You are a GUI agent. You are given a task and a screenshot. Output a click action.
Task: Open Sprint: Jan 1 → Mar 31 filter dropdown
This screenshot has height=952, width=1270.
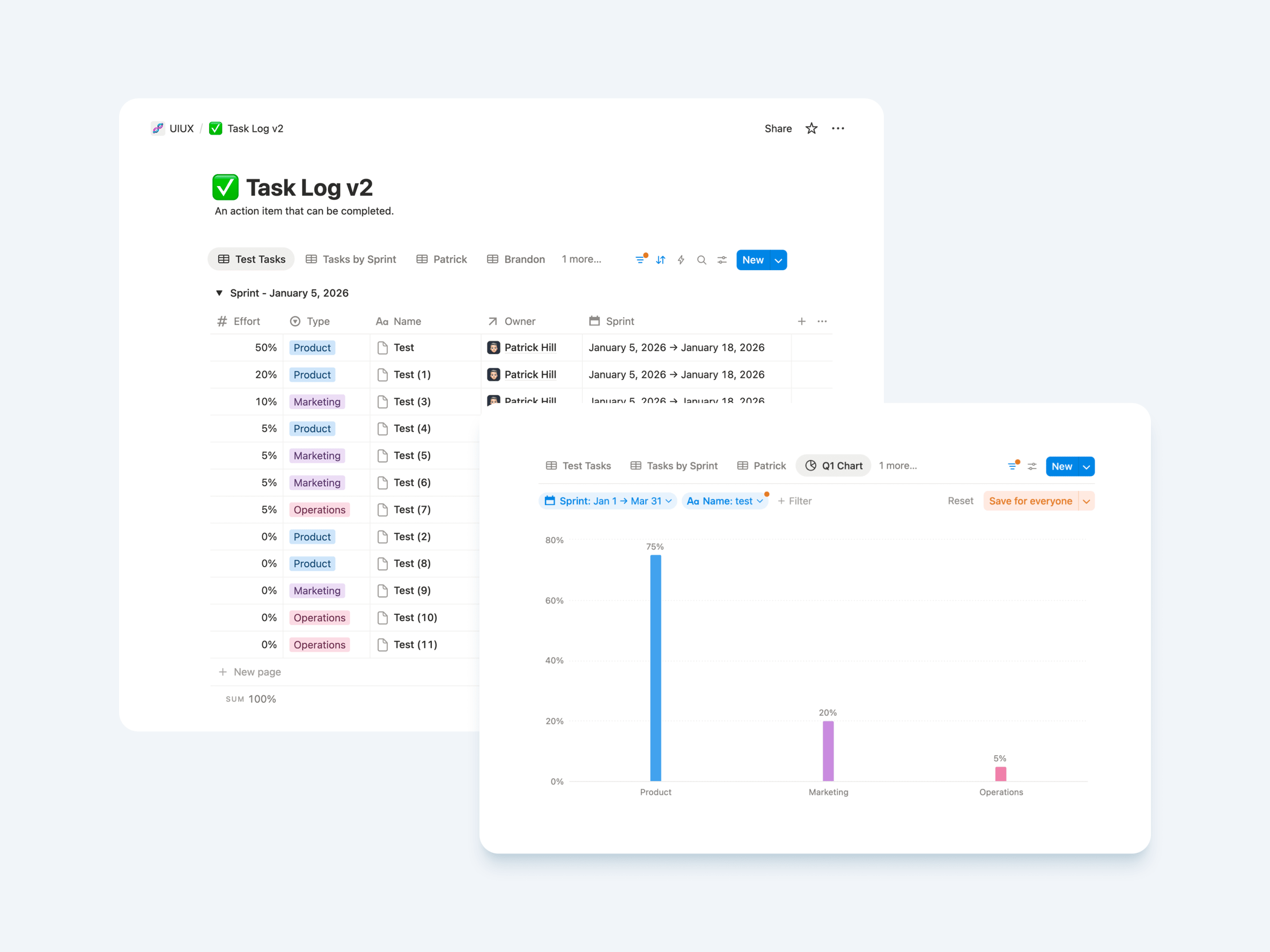(608, 501)
